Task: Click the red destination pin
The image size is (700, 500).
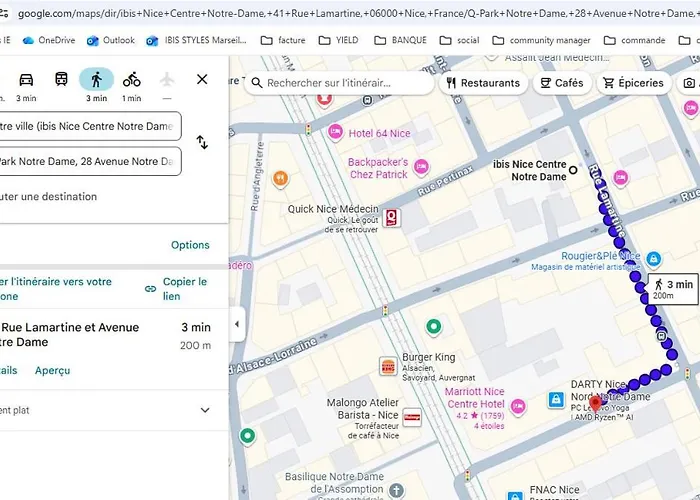Action: pos(595,403)
